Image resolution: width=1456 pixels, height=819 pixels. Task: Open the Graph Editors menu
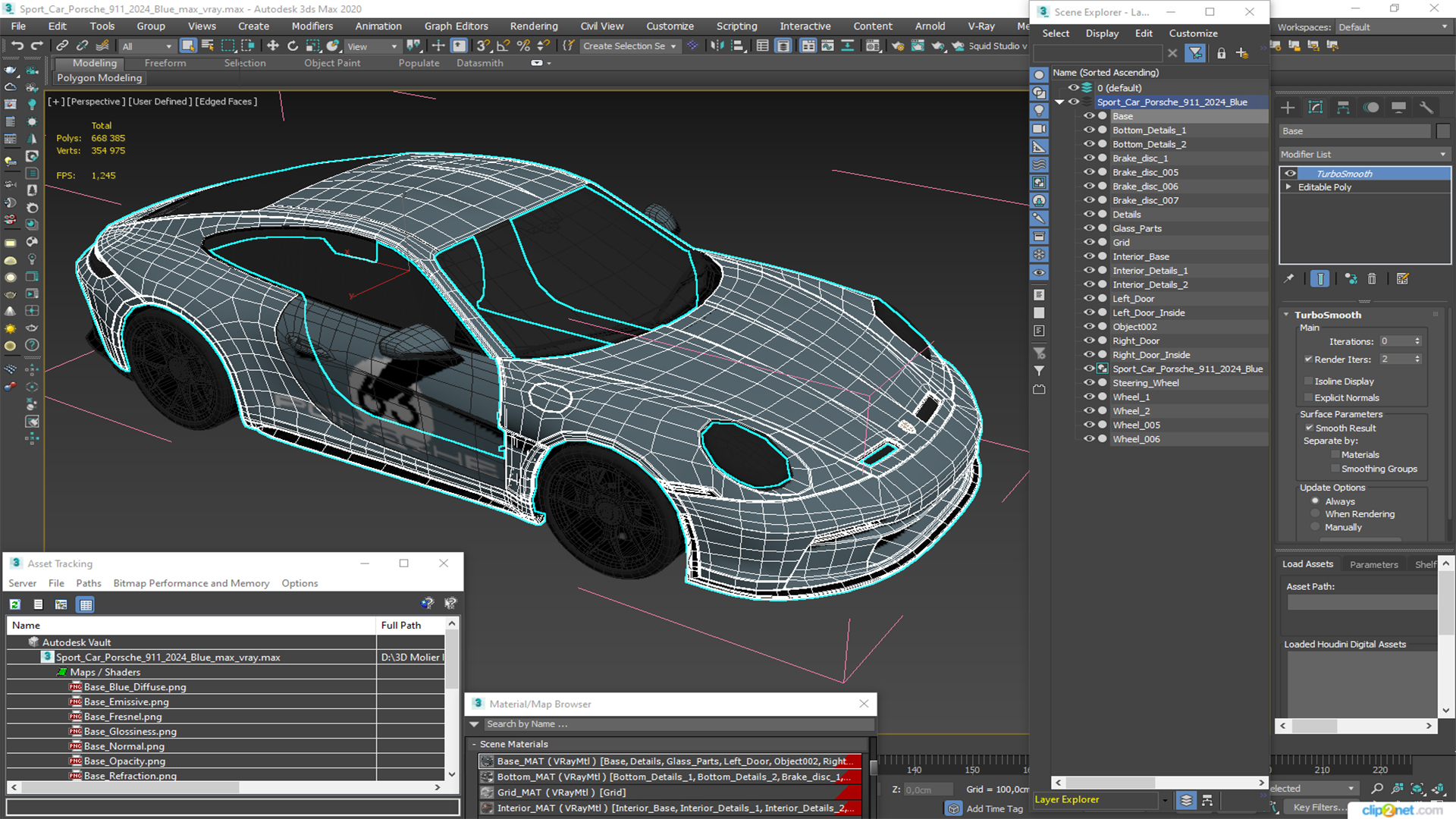(x=456, y=26)
